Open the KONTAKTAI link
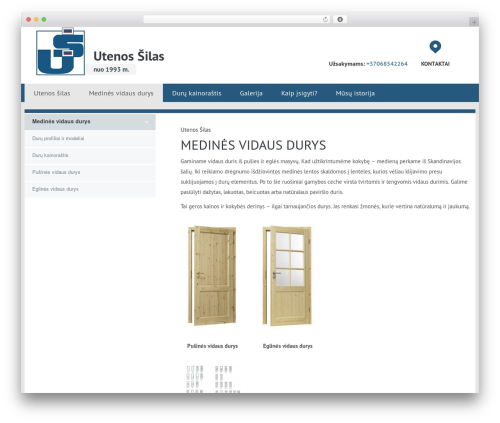Image resolution: width=500 pixels, height=423 pixels. click(435, 64)
